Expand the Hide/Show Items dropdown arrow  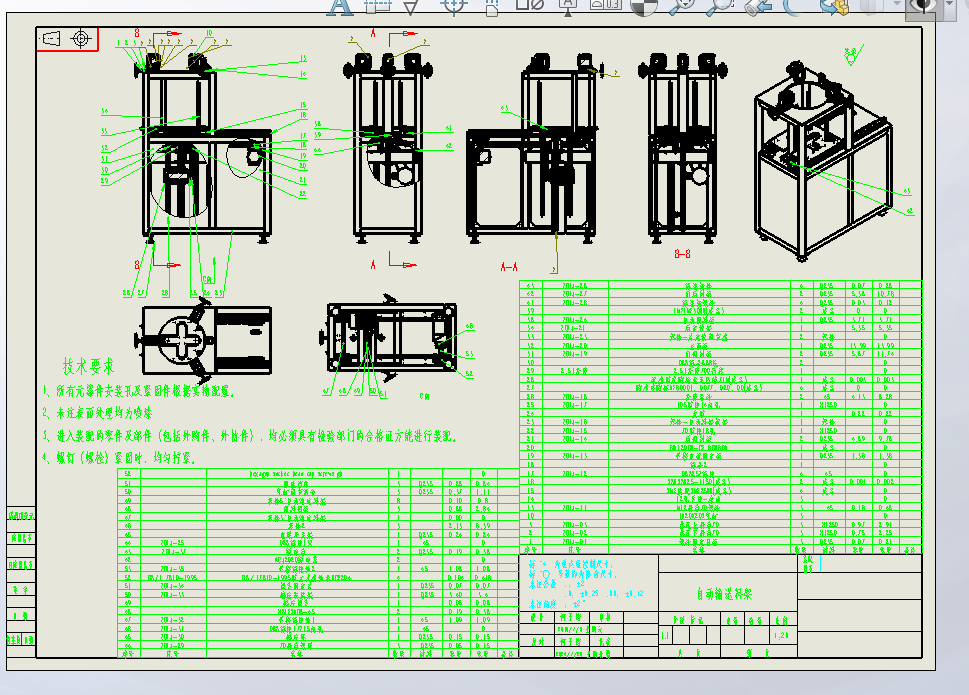pos(949,4)
